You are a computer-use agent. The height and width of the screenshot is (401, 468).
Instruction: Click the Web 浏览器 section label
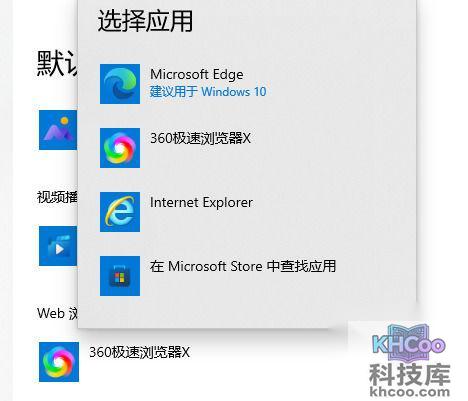click(x=57, y=313)
